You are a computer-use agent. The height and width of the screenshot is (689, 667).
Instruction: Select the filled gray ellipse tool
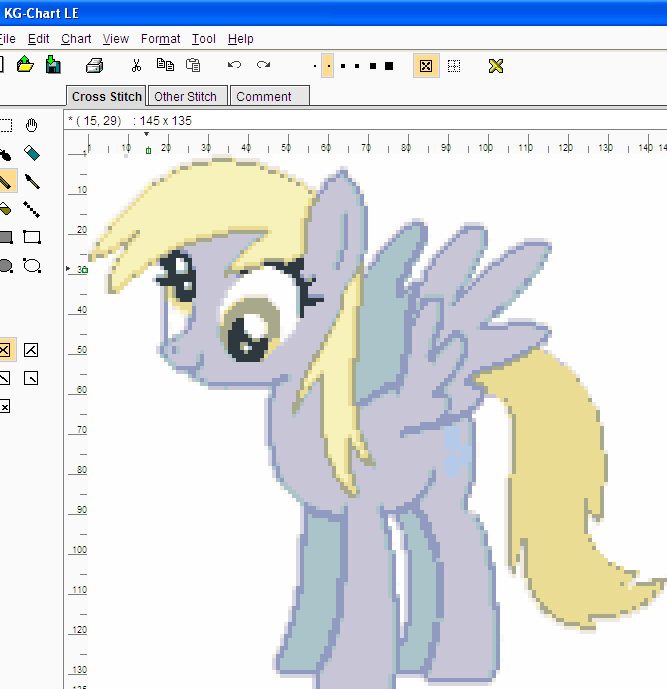[x=6, y=266]
